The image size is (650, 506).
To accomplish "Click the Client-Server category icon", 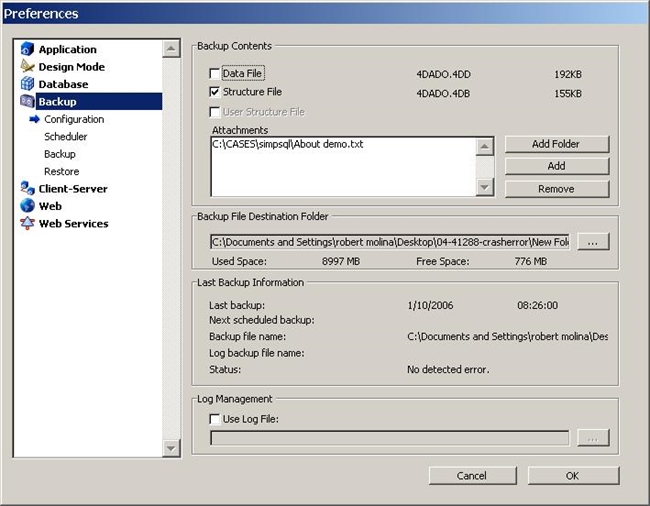I will [x=27, y=189].
